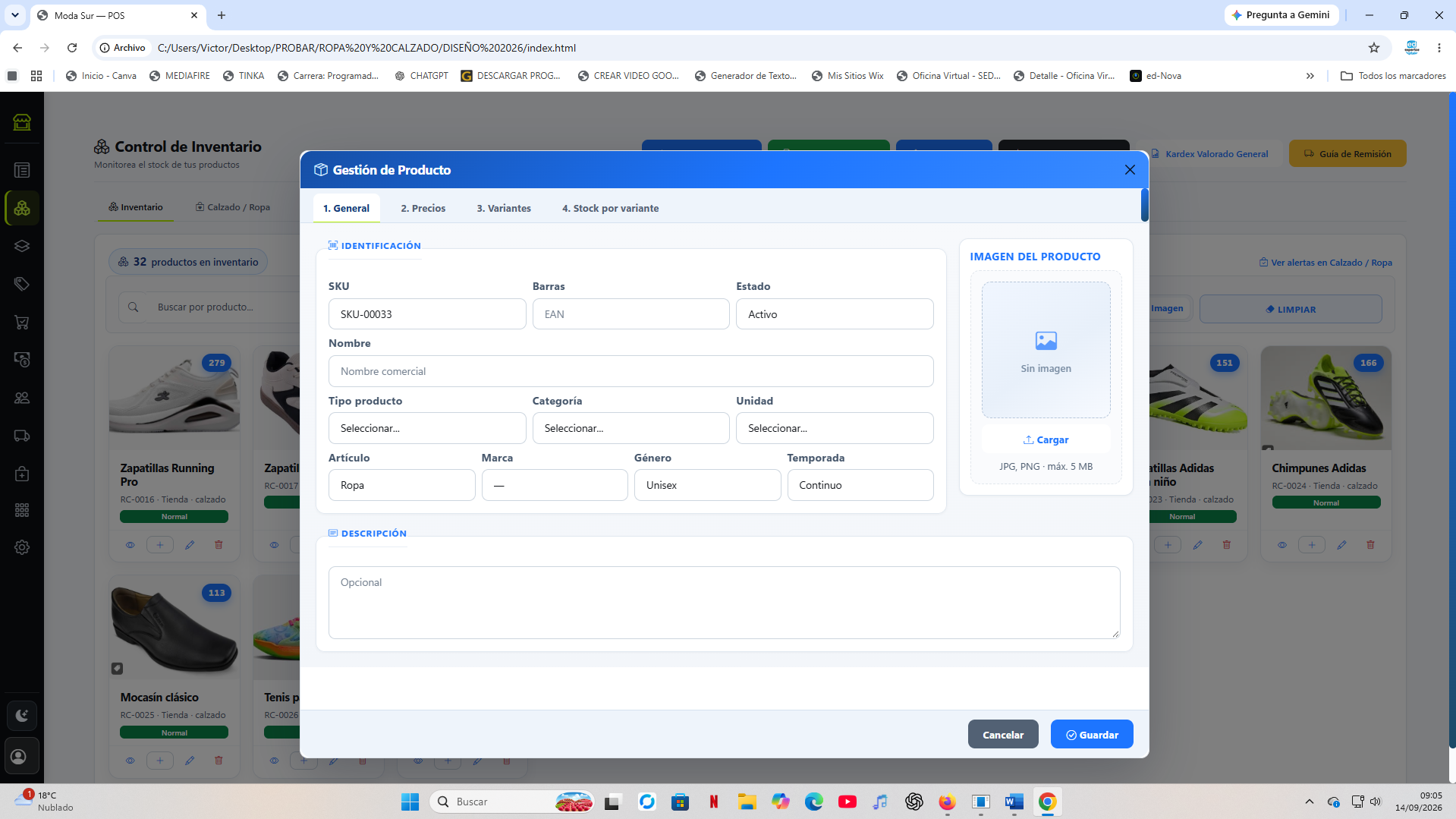Screen dimensions: 1456x819
Task: Open the layers stack icon in the sidebar
Action: tap(22, 246)
